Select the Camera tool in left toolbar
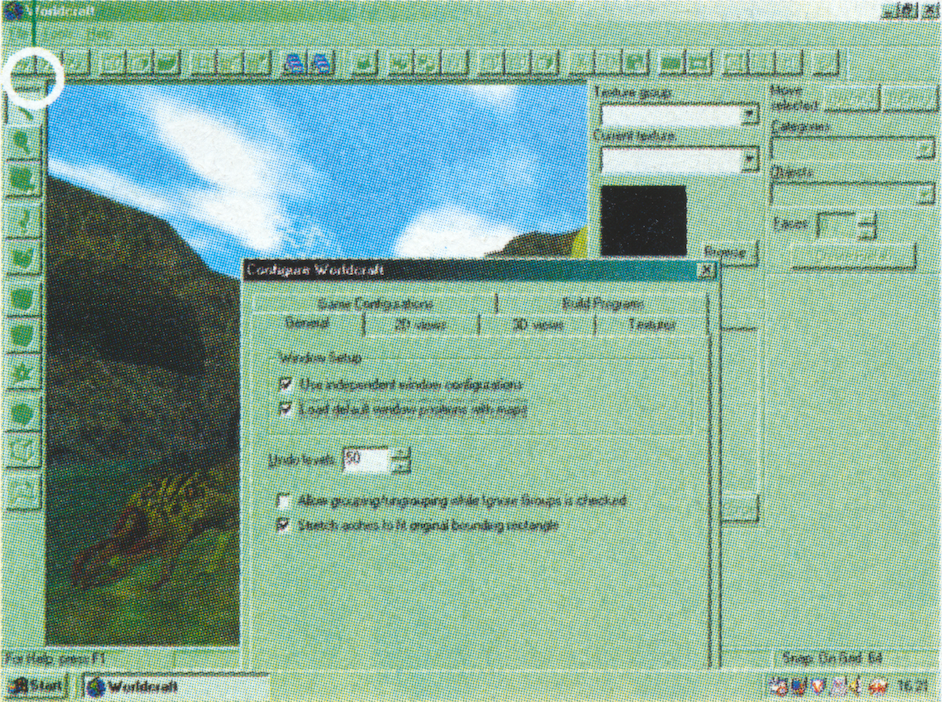This screenshot has width=942, height=702. 23,181
